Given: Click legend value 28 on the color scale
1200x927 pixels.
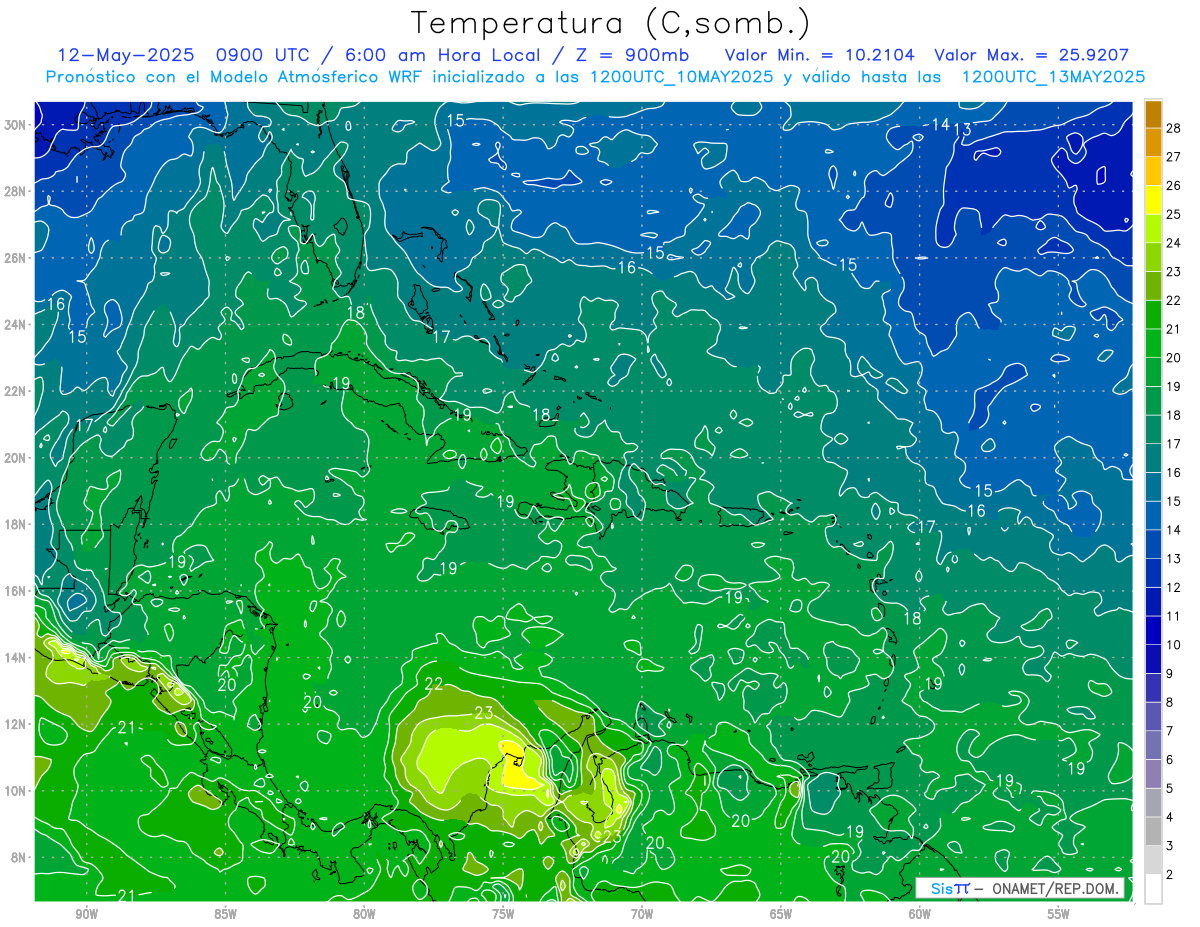Looking at the screenshot, I should pyautogui.click(x=1174, y=128).
